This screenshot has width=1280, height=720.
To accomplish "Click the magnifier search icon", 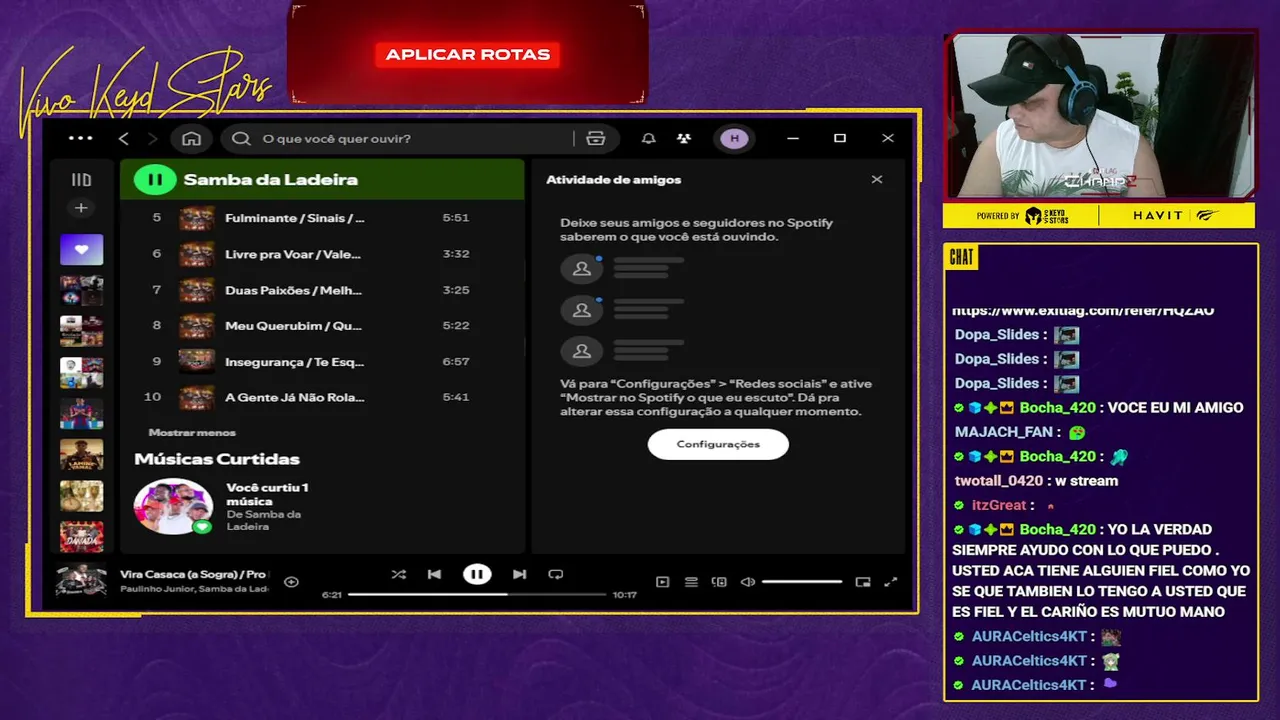I will (241, 138).
